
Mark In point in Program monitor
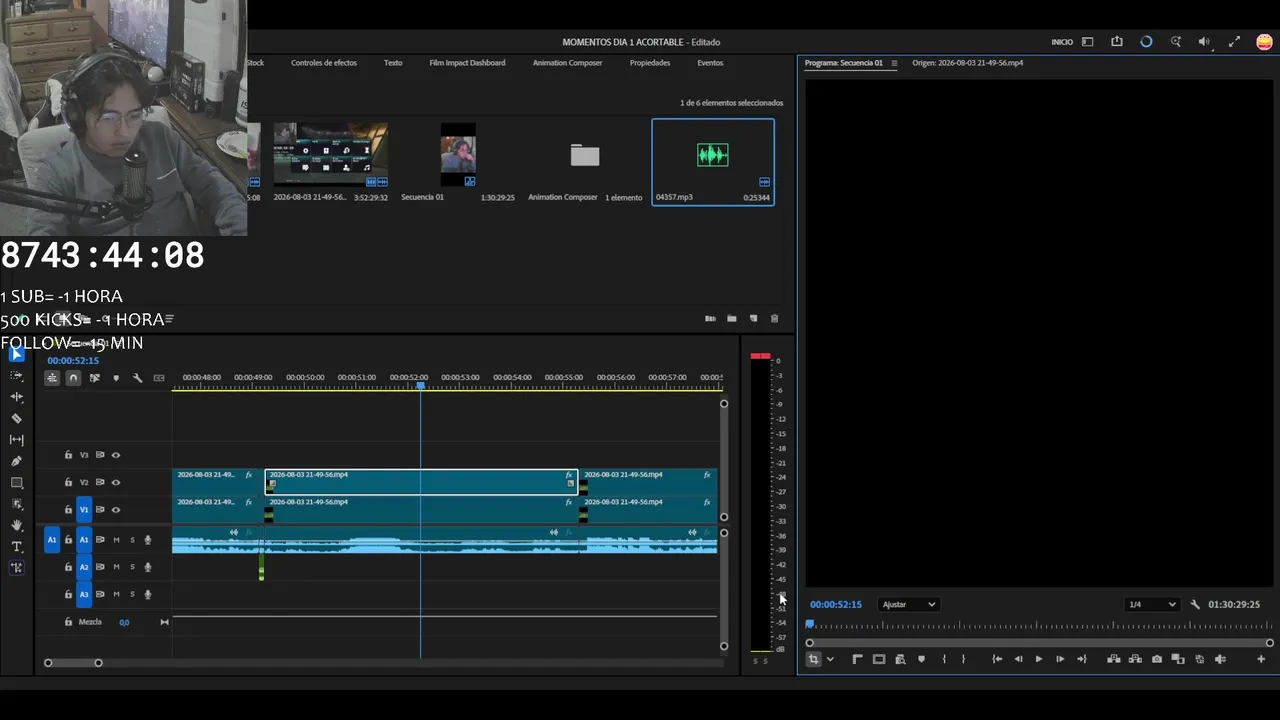tap(944, 659)
